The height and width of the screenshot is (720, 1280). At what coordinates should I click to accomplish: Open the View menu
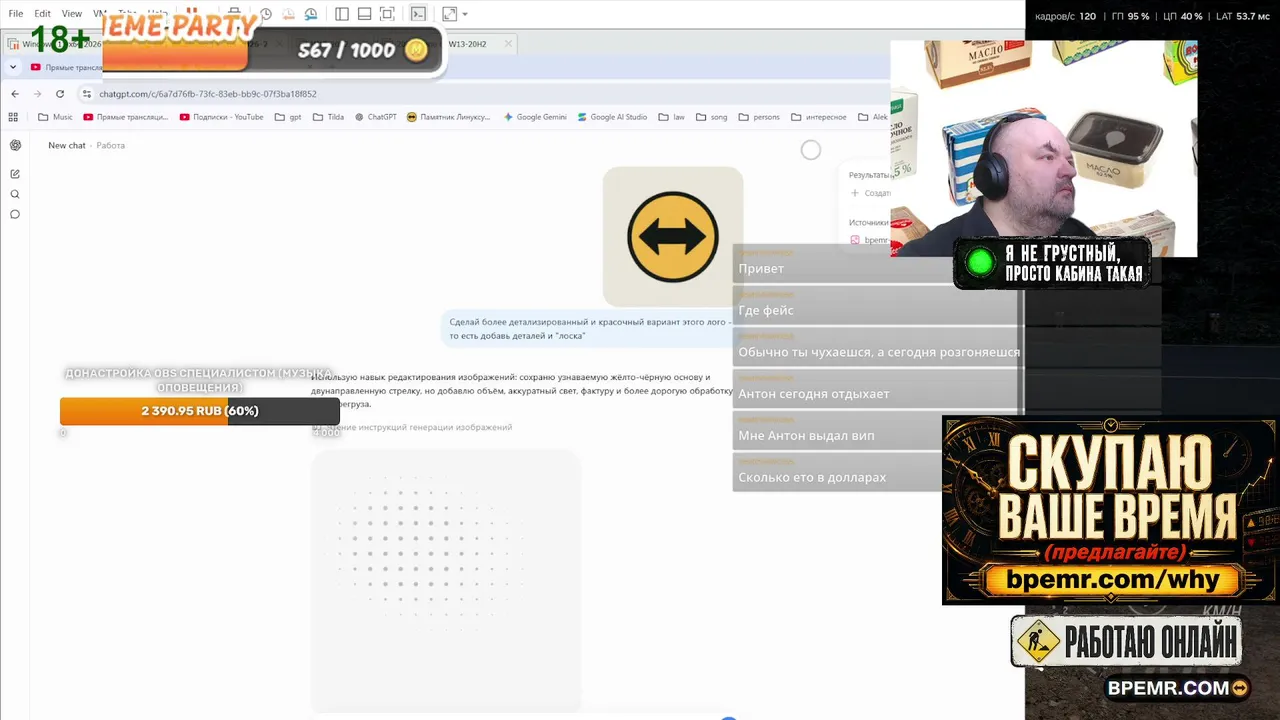tap(72, 14)
